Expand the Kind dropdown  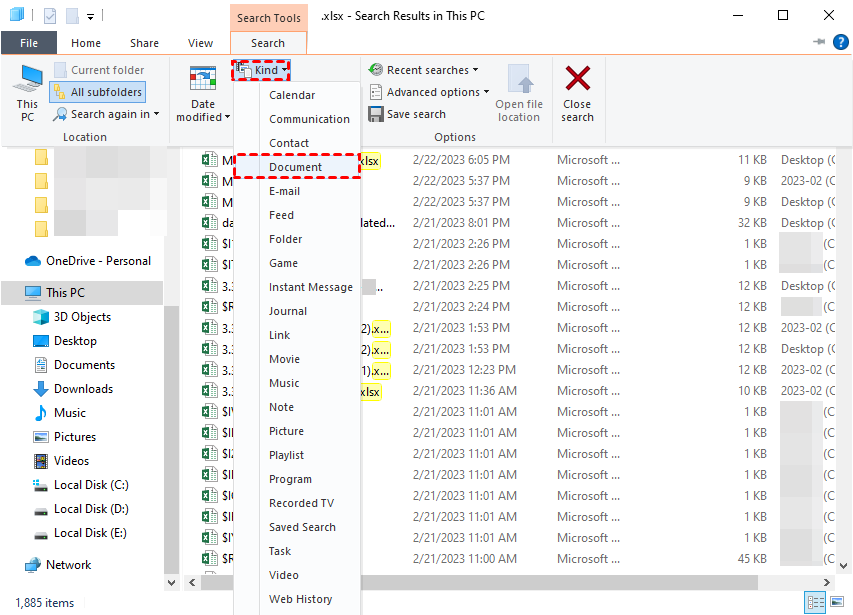pyautogui.click(x=262, y=70)
